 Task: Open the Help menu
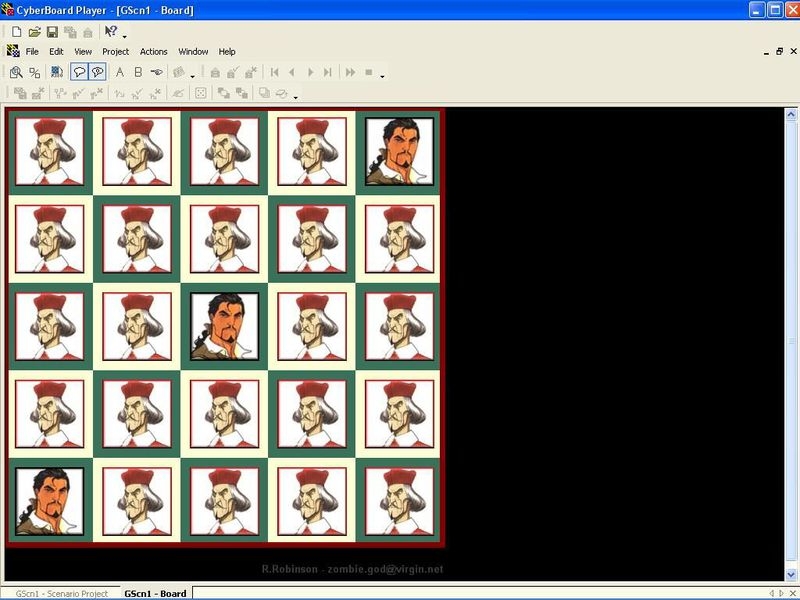tap(227, 52)
